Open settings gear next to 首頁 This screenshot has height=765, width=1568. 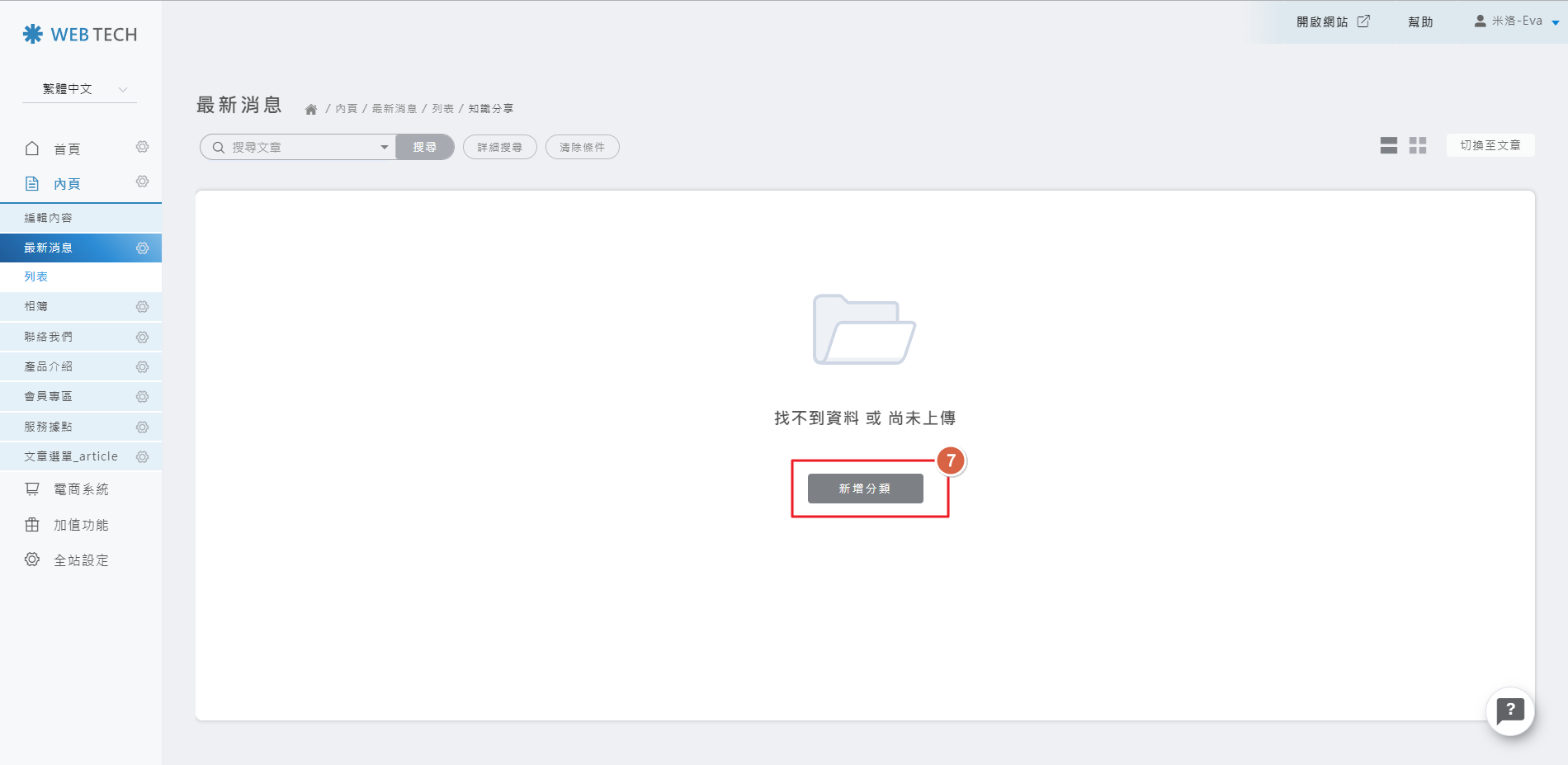pyautogui.click(x=142, y=147)
